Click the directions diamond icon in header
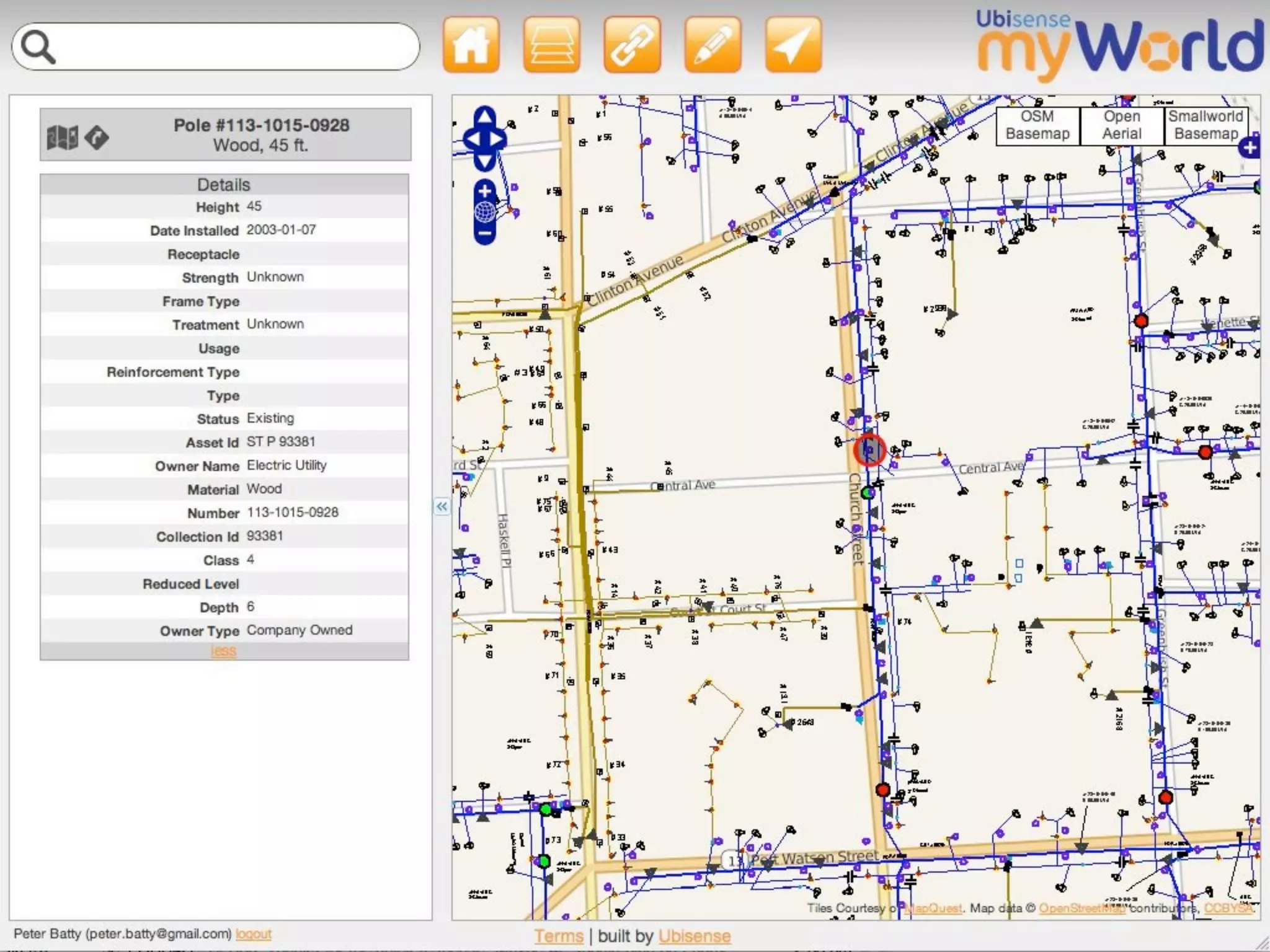Screen dimensions: 1270x952 [x=97, y=137]
